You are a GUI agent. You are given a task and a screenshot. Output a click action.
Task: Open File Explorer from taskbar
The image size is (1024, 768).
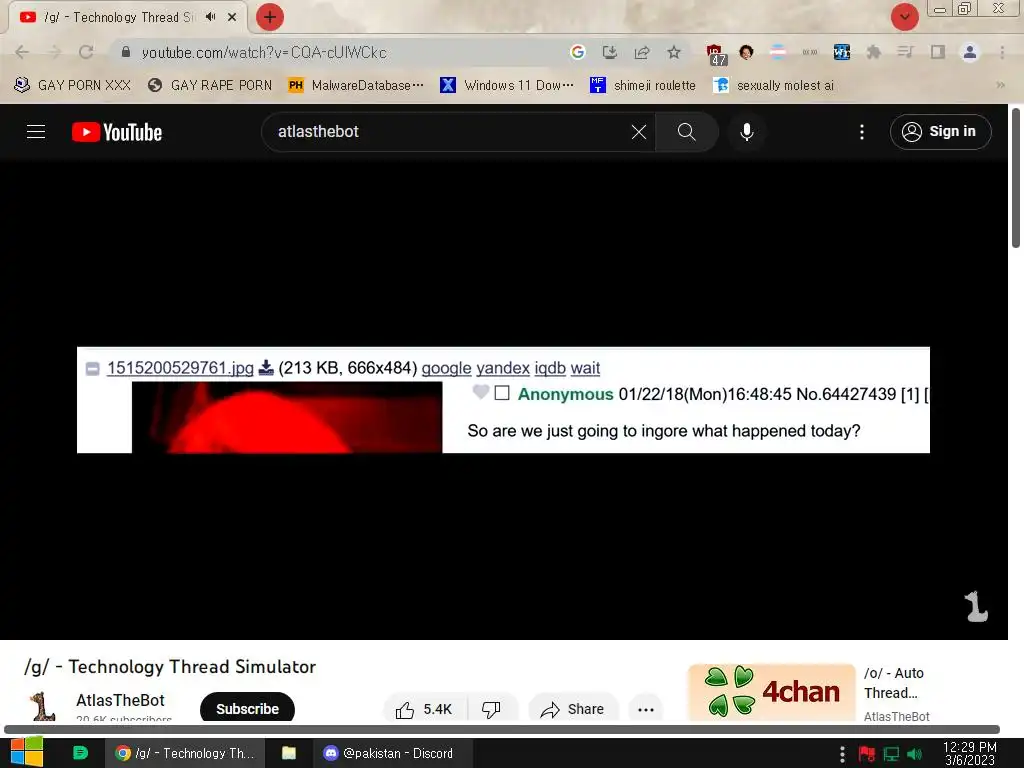tap(289, 753)
